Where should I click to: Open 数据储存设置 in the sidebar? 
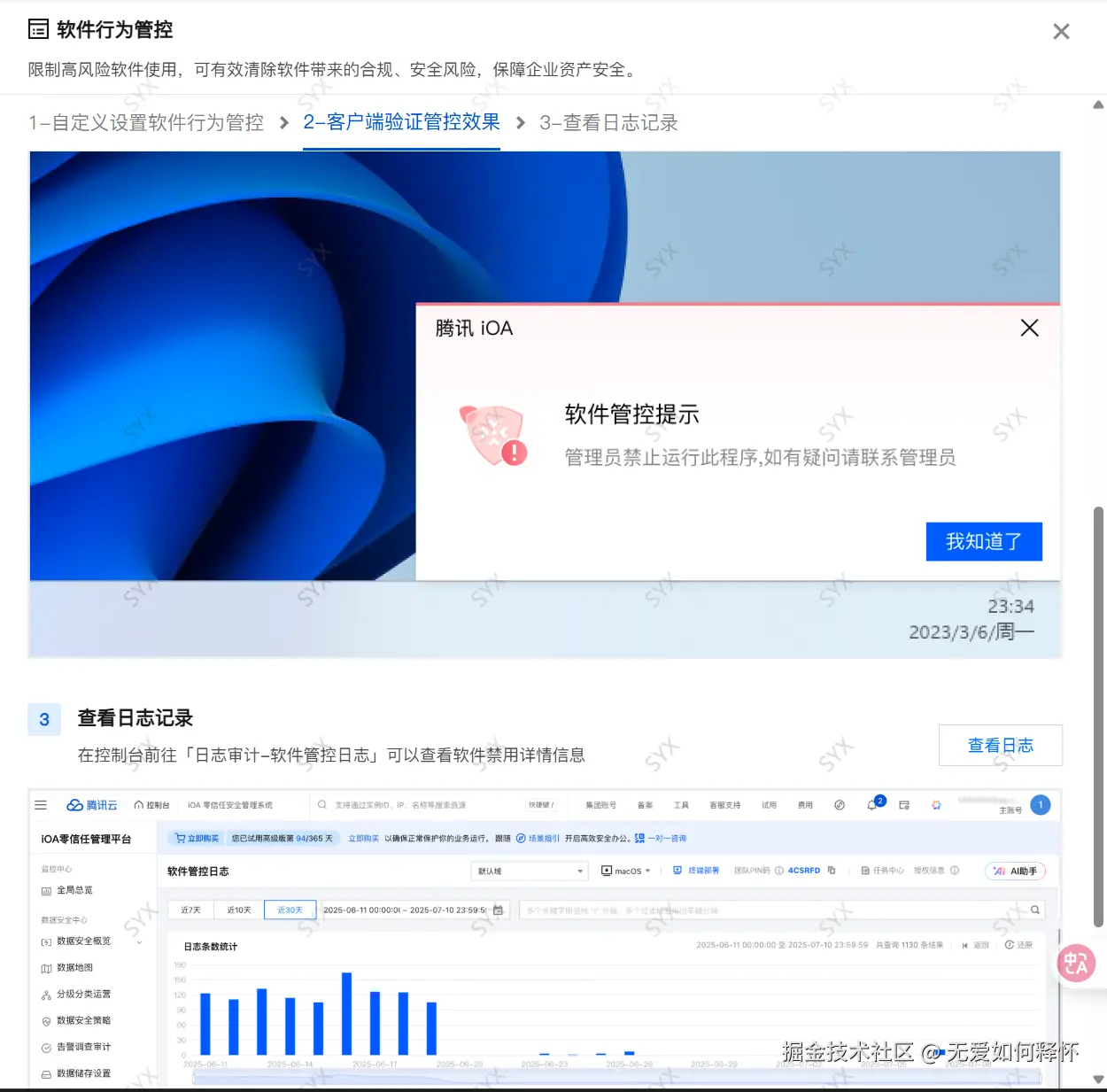83,1073
